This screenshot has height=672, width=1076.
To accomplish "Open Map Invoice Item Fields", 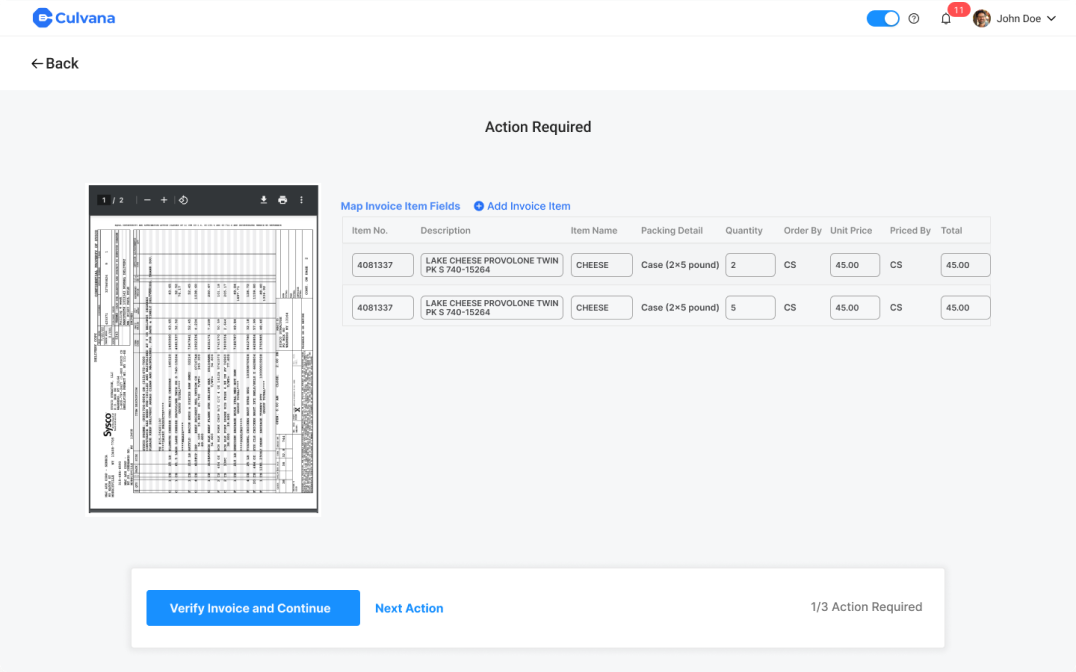I will pos(400,206).
